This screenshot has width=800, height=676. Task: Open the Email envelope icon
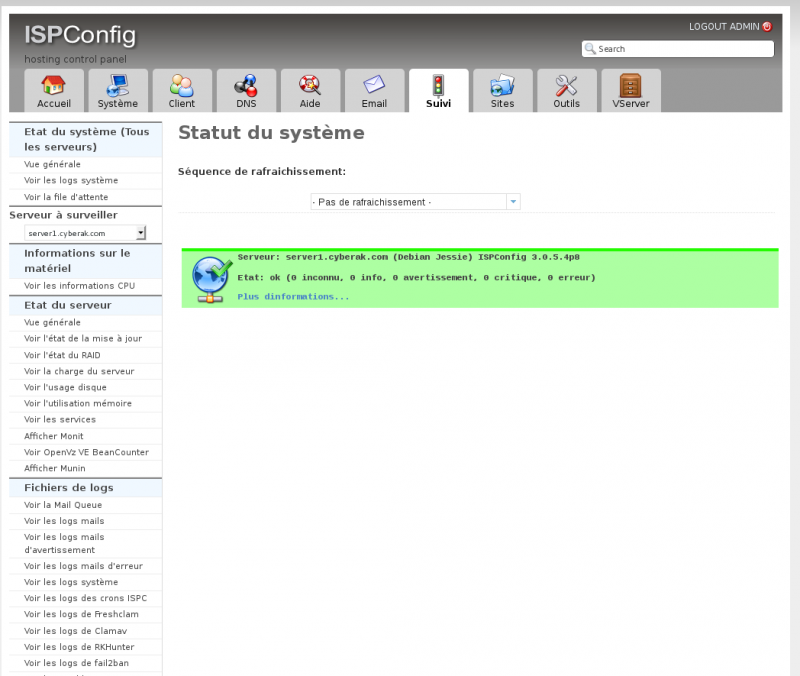[x=374, y=85]
